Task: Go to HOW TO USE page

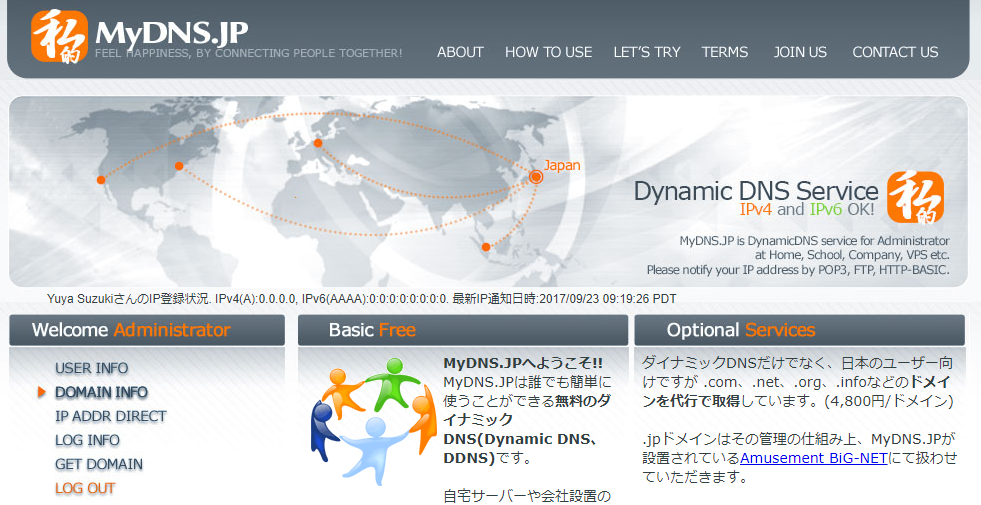Action: tap(549, 52)
